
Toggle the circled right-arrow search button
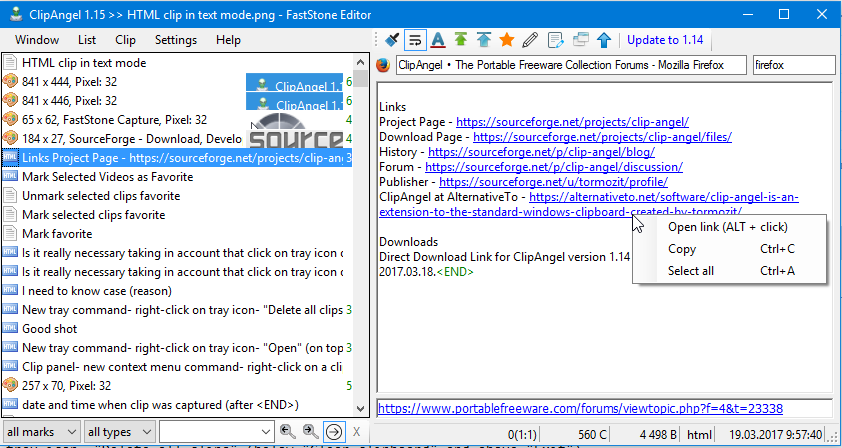click(334, 431)
